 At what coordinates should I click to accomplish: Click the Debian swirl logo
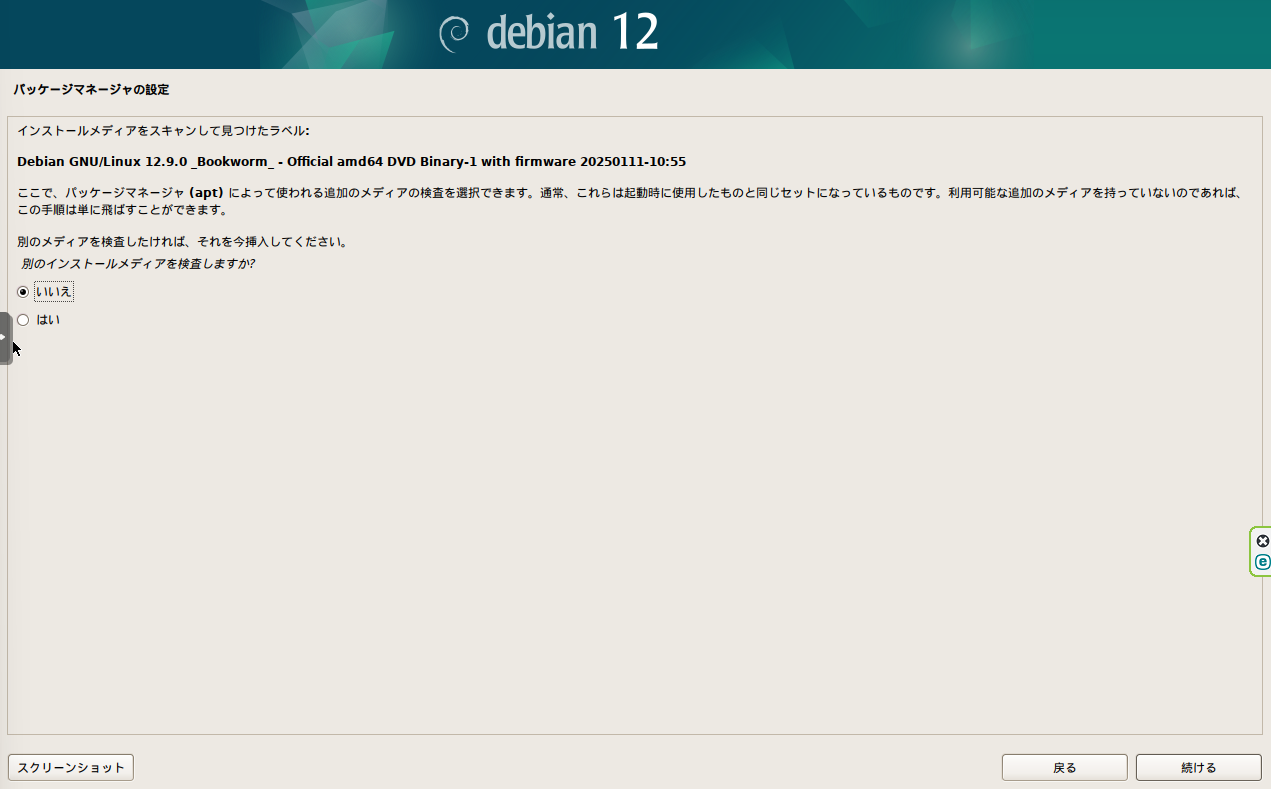coord(456,33)
